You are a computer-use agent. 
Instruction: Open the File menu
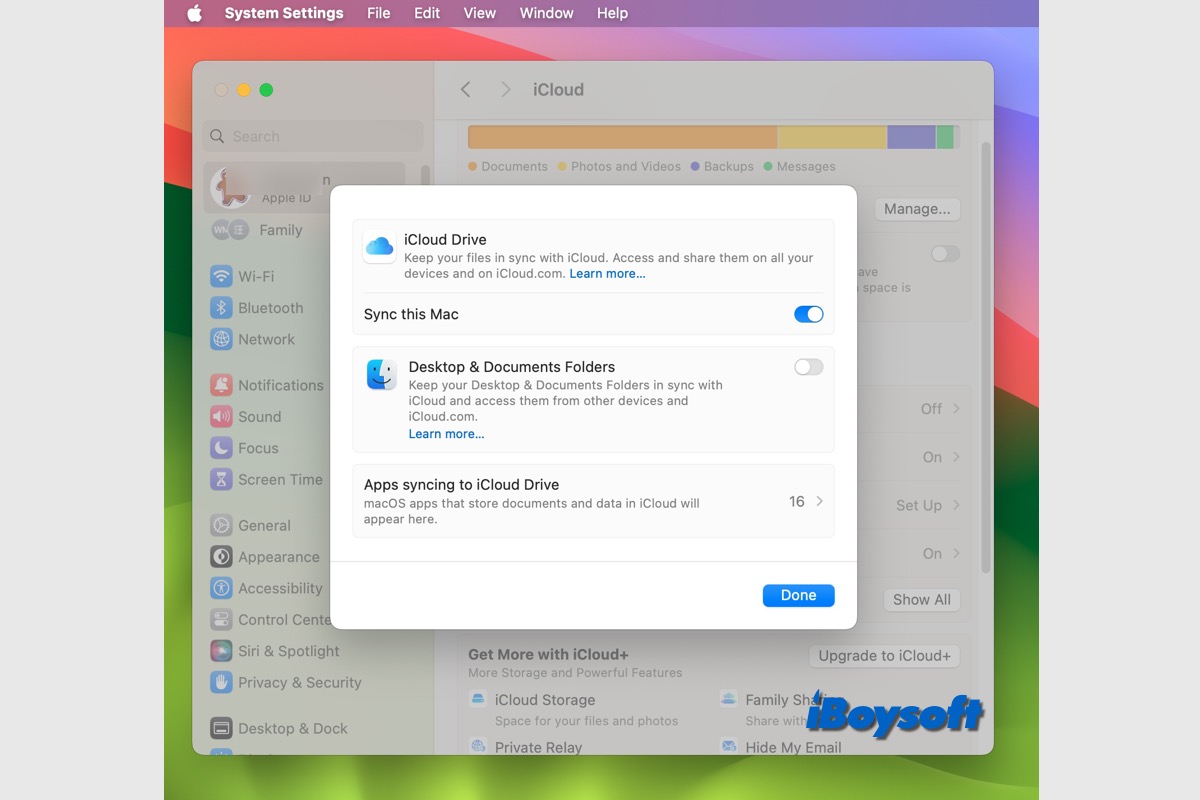pos(378,13)
